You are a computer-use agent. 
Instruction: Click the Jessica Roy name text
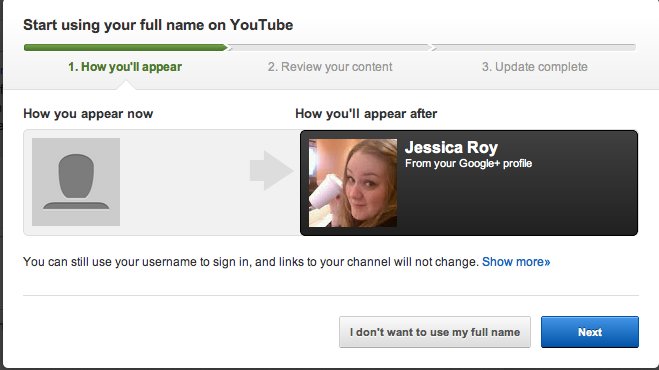[451, 147]
